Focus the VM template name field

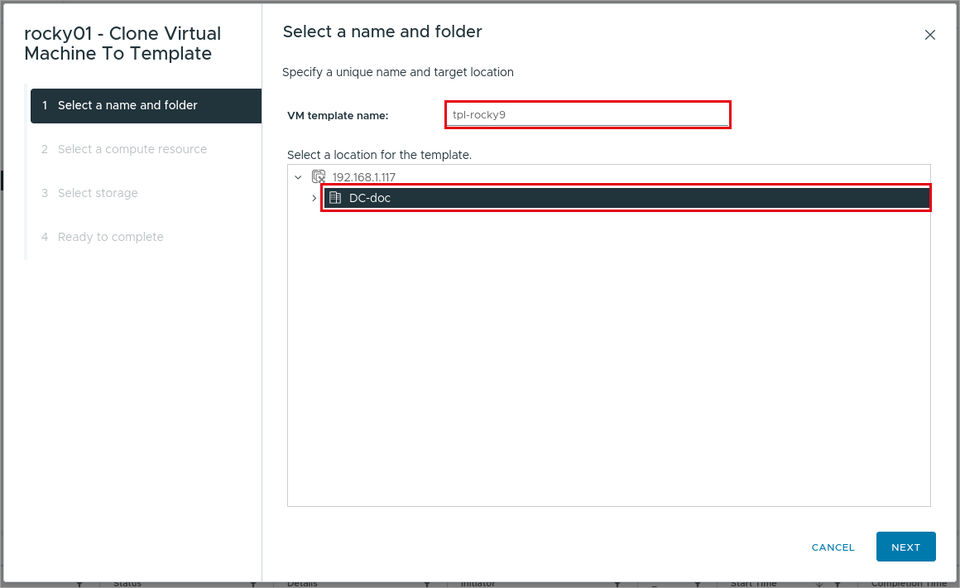click(x=588, y=115)
